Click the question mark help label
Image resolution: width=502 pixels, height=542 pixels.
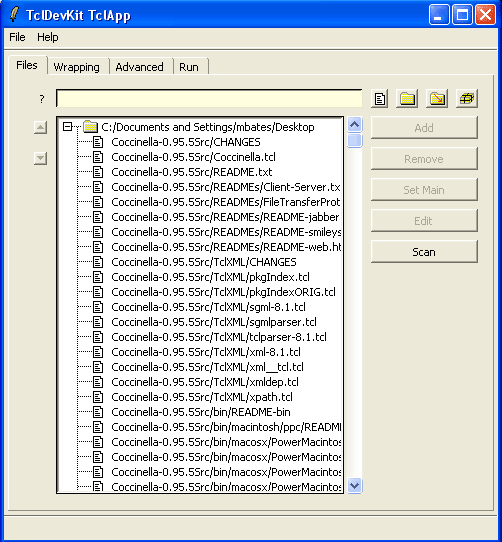[42, 99]
